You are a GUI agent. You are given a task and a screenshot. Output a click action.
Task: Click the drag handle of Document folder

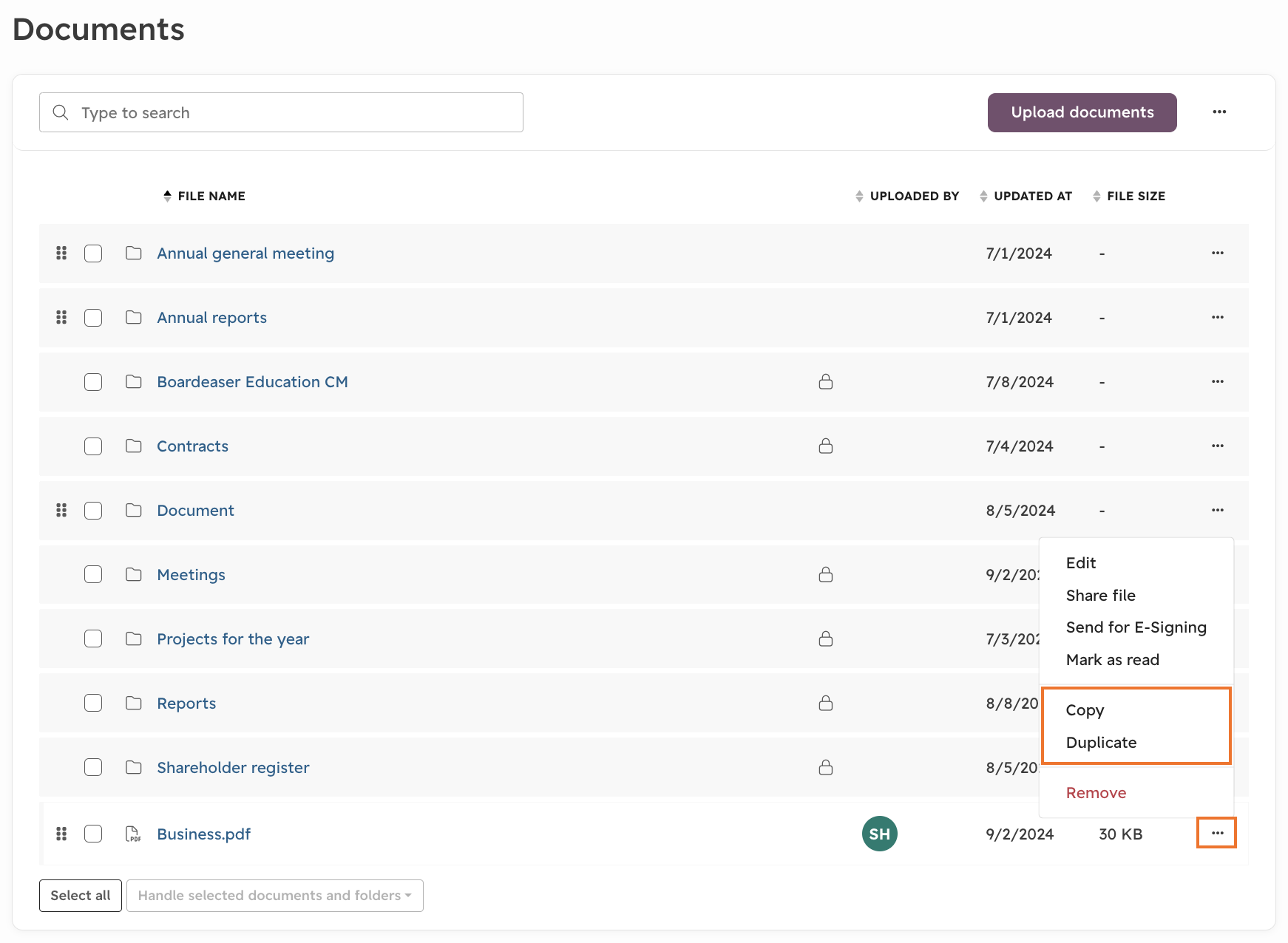(x=61, y=511)
